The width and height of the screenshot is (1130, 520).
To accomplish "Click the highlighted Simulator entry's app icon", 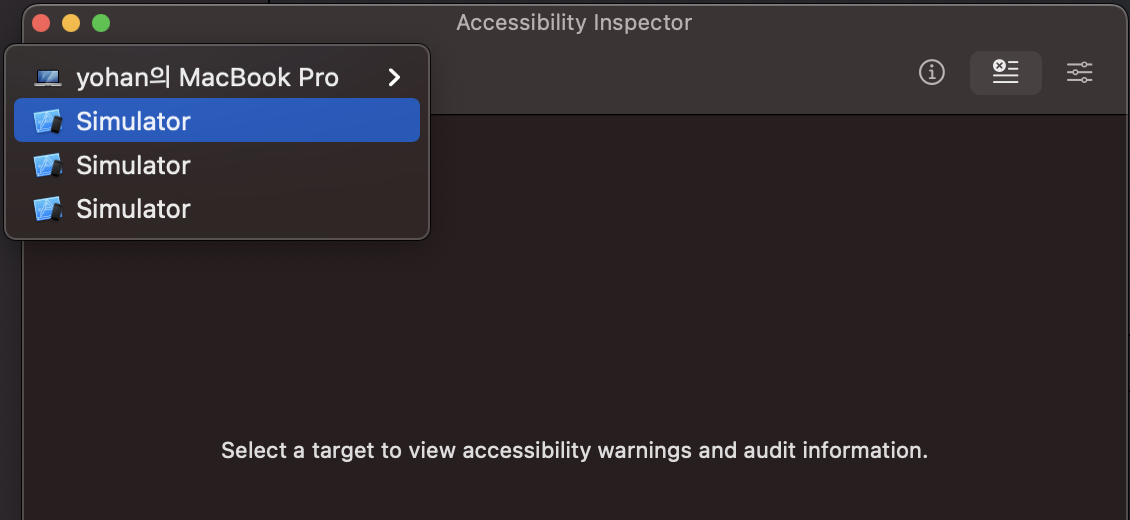I will coord(48,122).
